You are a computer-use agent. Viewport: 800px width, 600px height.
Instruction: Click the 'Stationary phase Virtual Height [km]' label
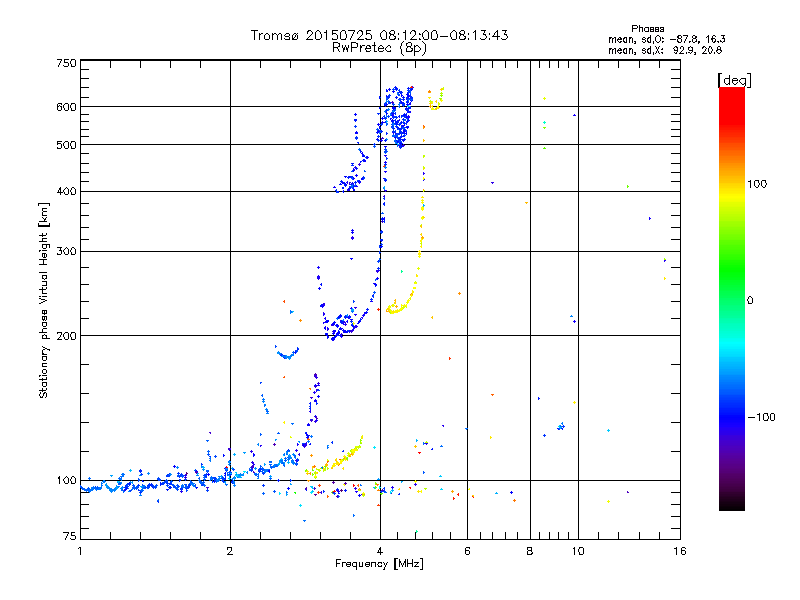click(44, 300)
